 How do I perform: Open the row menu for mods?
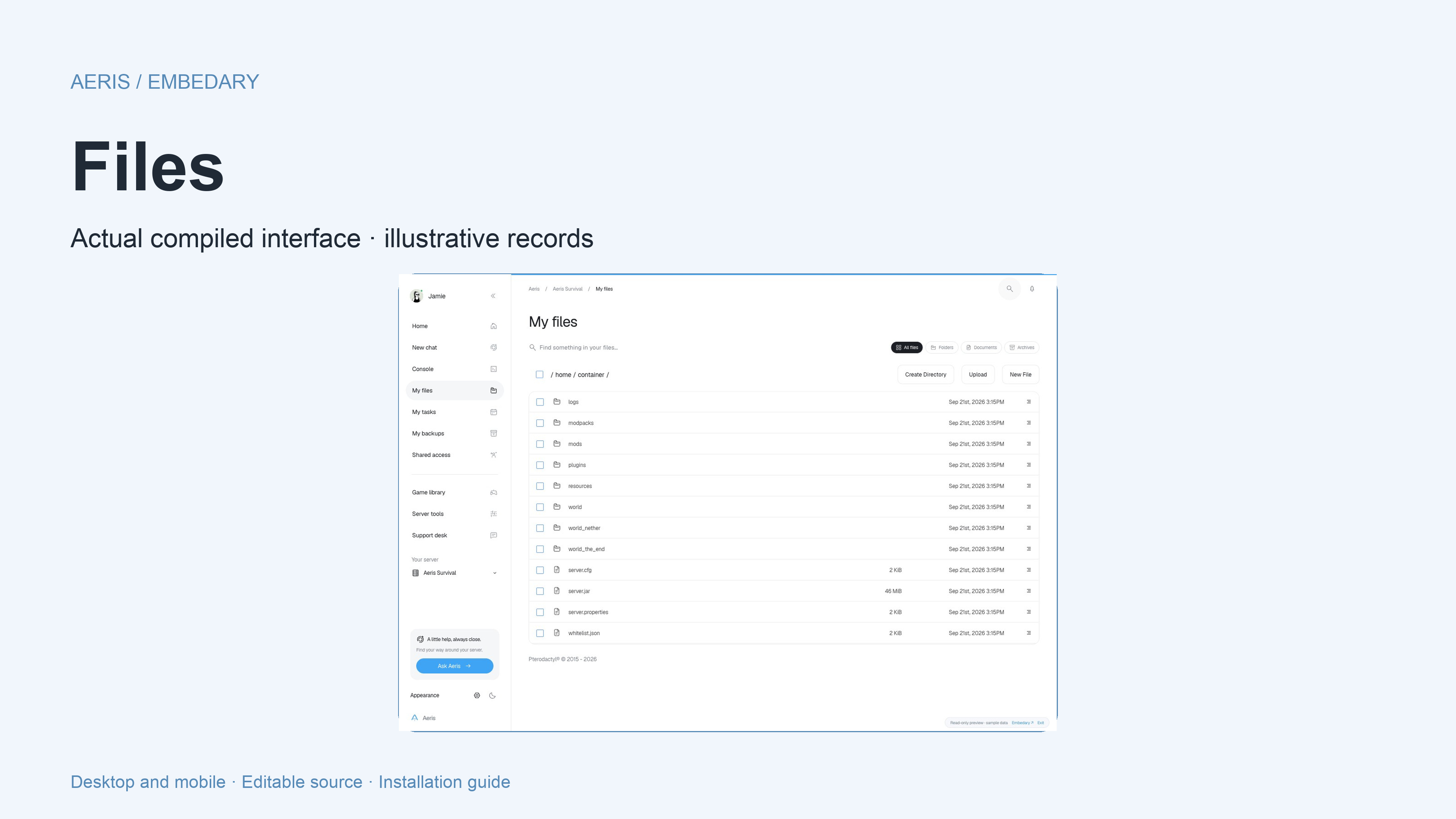click(x=1029, y=444)
